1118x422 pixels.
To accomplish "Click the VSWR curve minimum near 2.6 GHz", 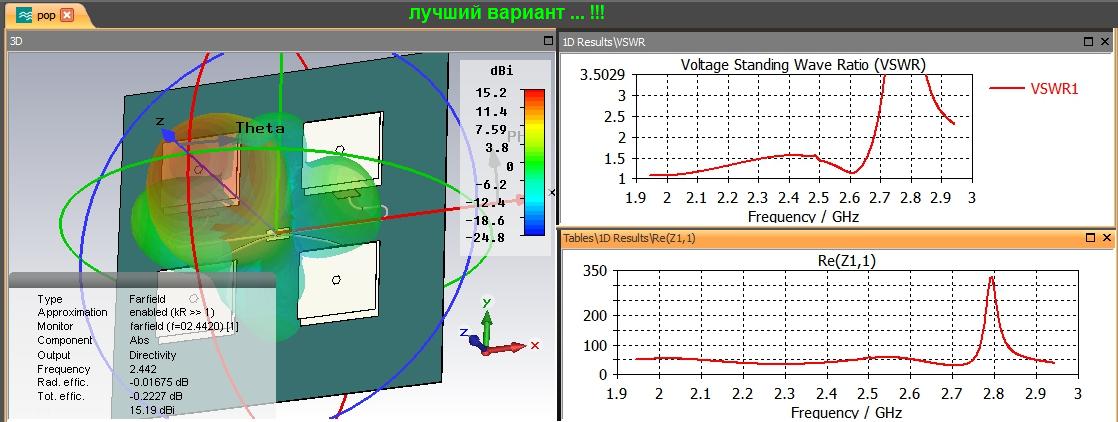I will coord(852,173).
